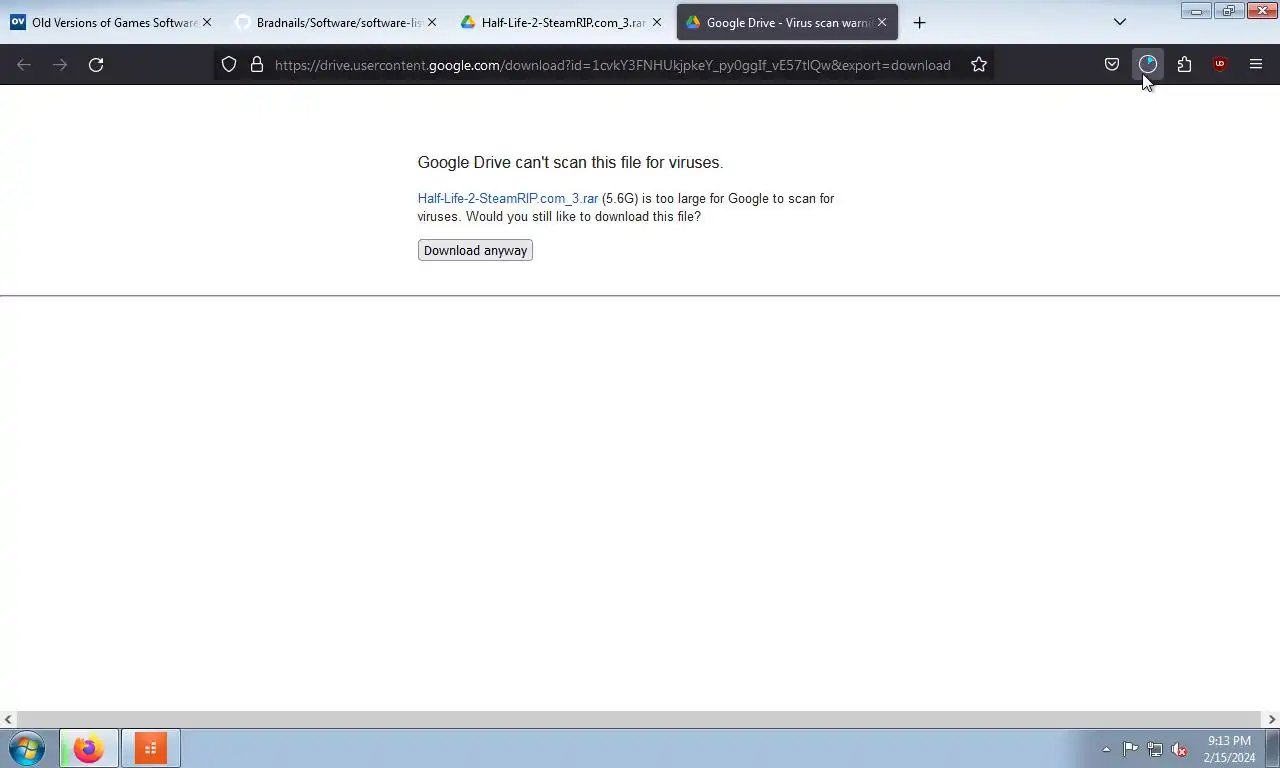The height and width of the screenshot is (768, 1280).
Task: Open the extensions puzzle menu
Action: pos(1184,64)
